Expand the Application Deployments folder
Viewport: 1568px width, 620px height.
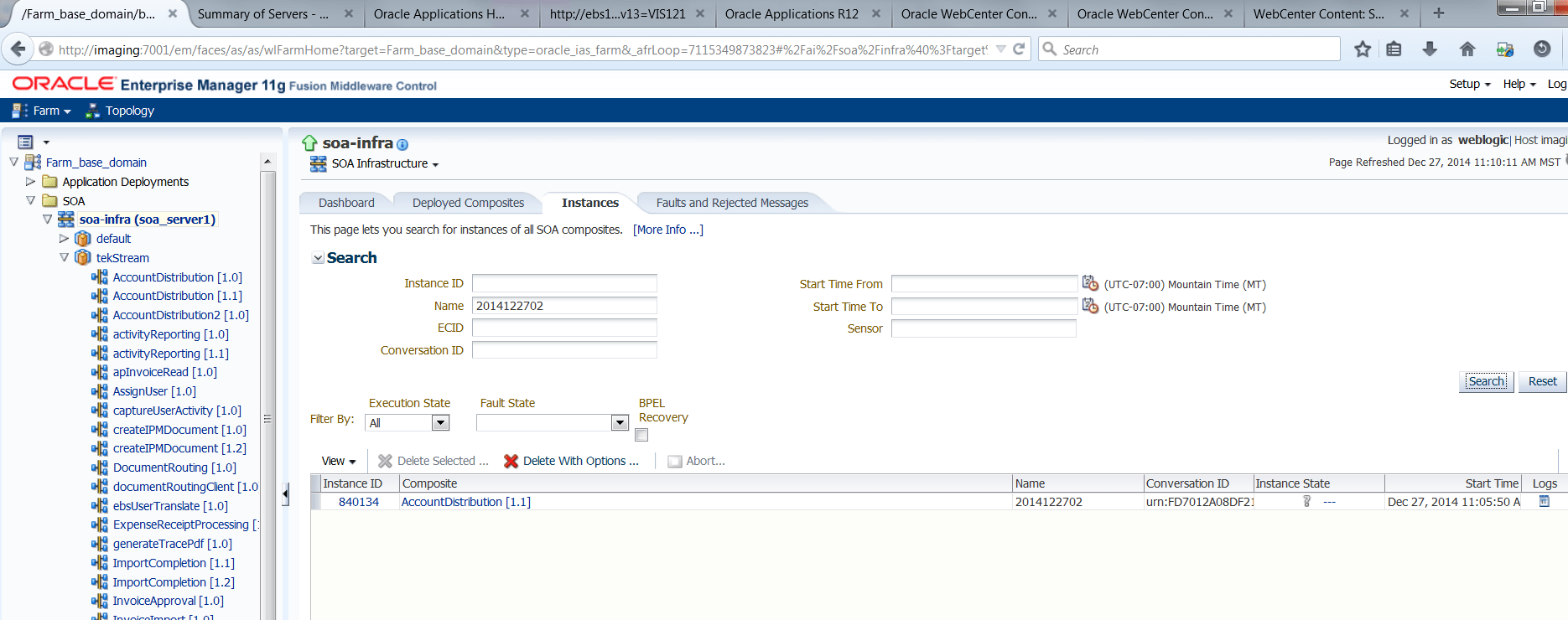pos(30,181)
